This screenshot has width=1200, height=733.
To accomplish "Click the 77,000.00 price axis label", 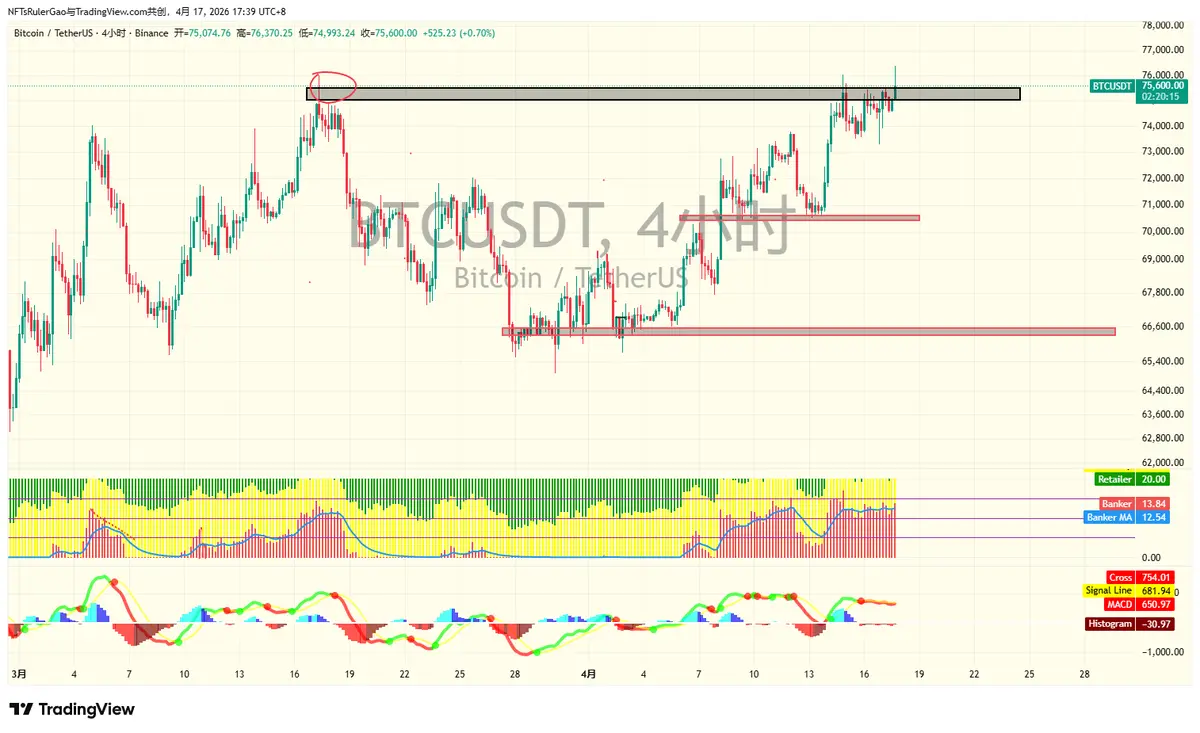I will [x=1164, y=50].
